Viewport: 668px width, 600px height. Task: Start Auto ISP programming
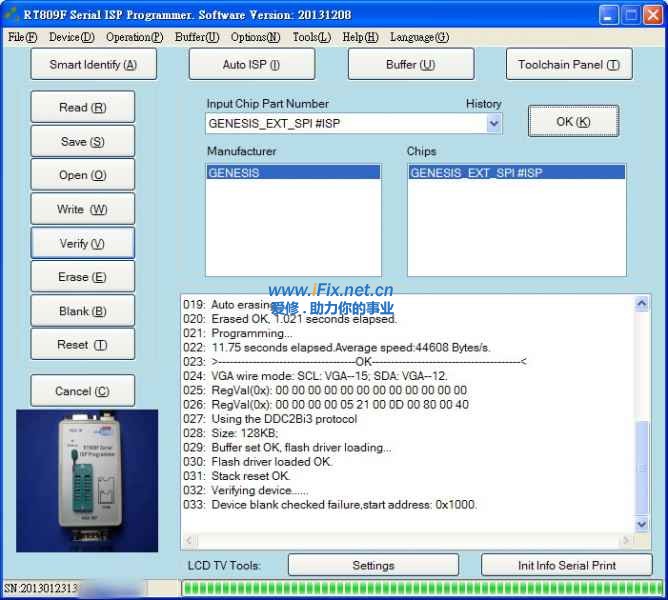point(251,65)
